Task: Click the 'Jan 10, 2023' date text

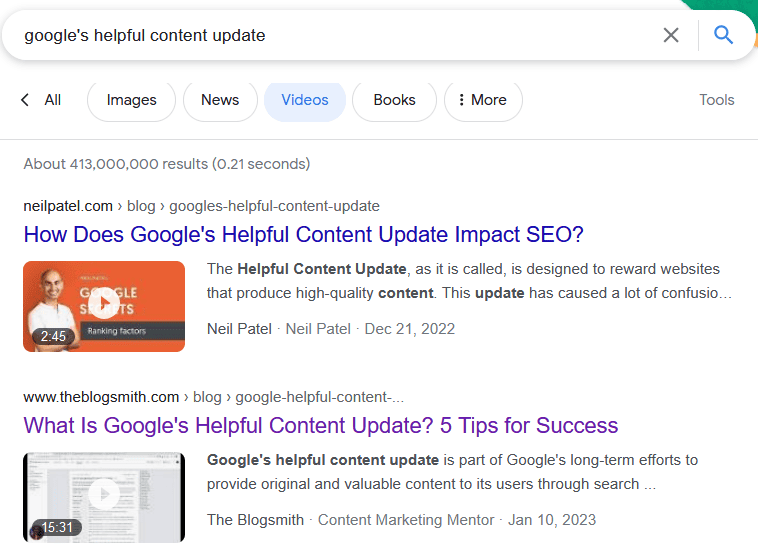Action: 552,520
